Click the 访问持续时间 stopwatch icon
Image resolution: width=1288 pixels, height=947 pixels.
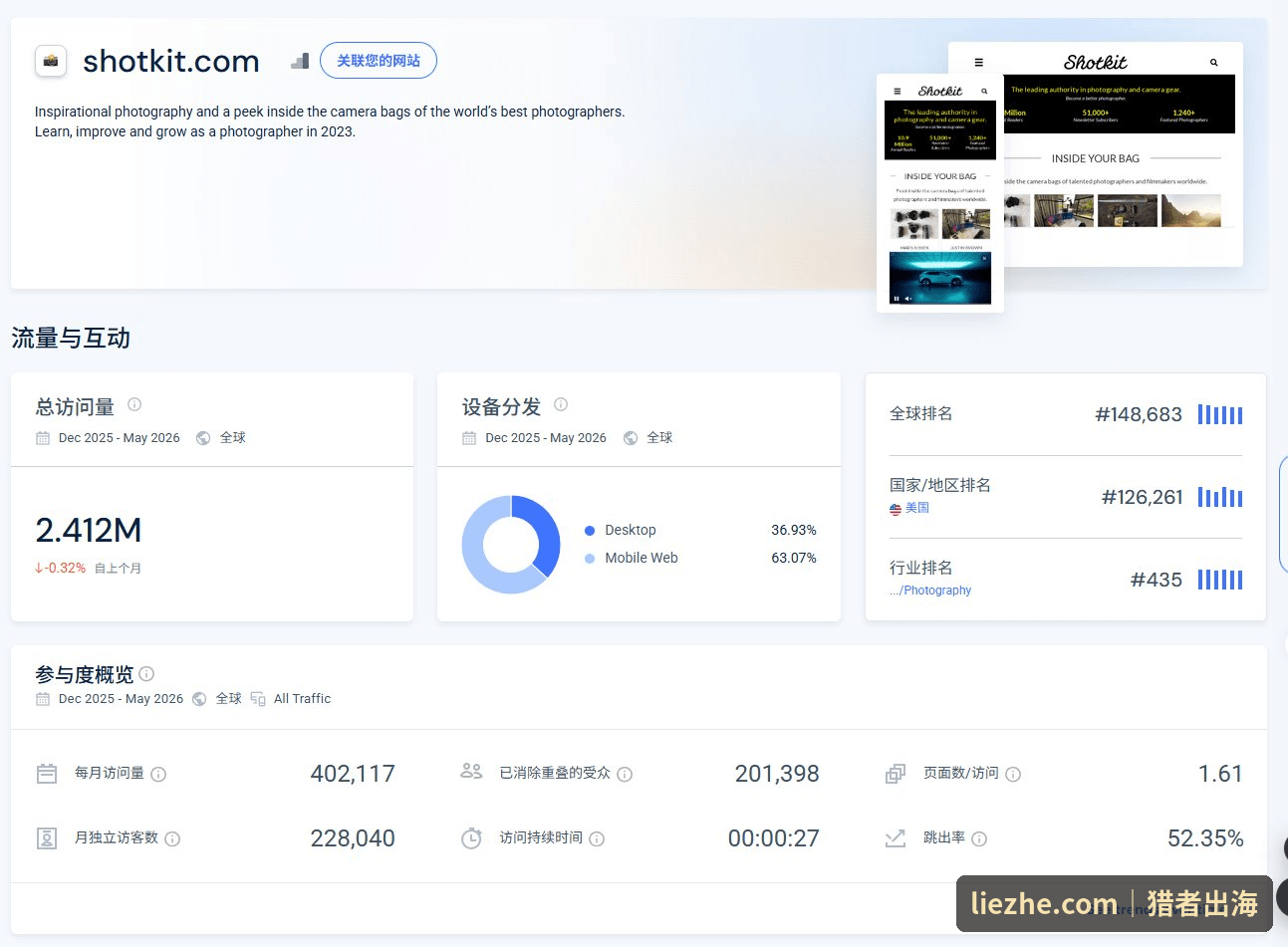click(472, 838)
